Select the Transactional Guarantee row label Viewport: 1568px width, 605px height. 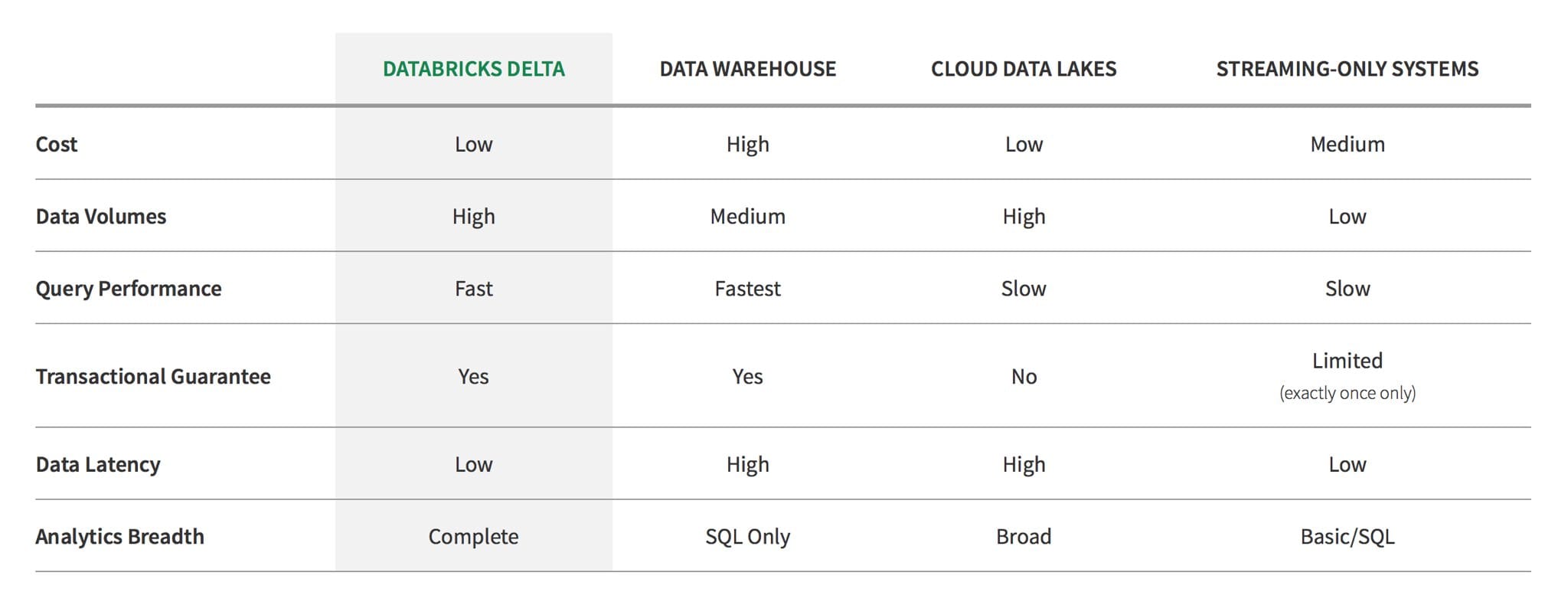click(153, 376)
